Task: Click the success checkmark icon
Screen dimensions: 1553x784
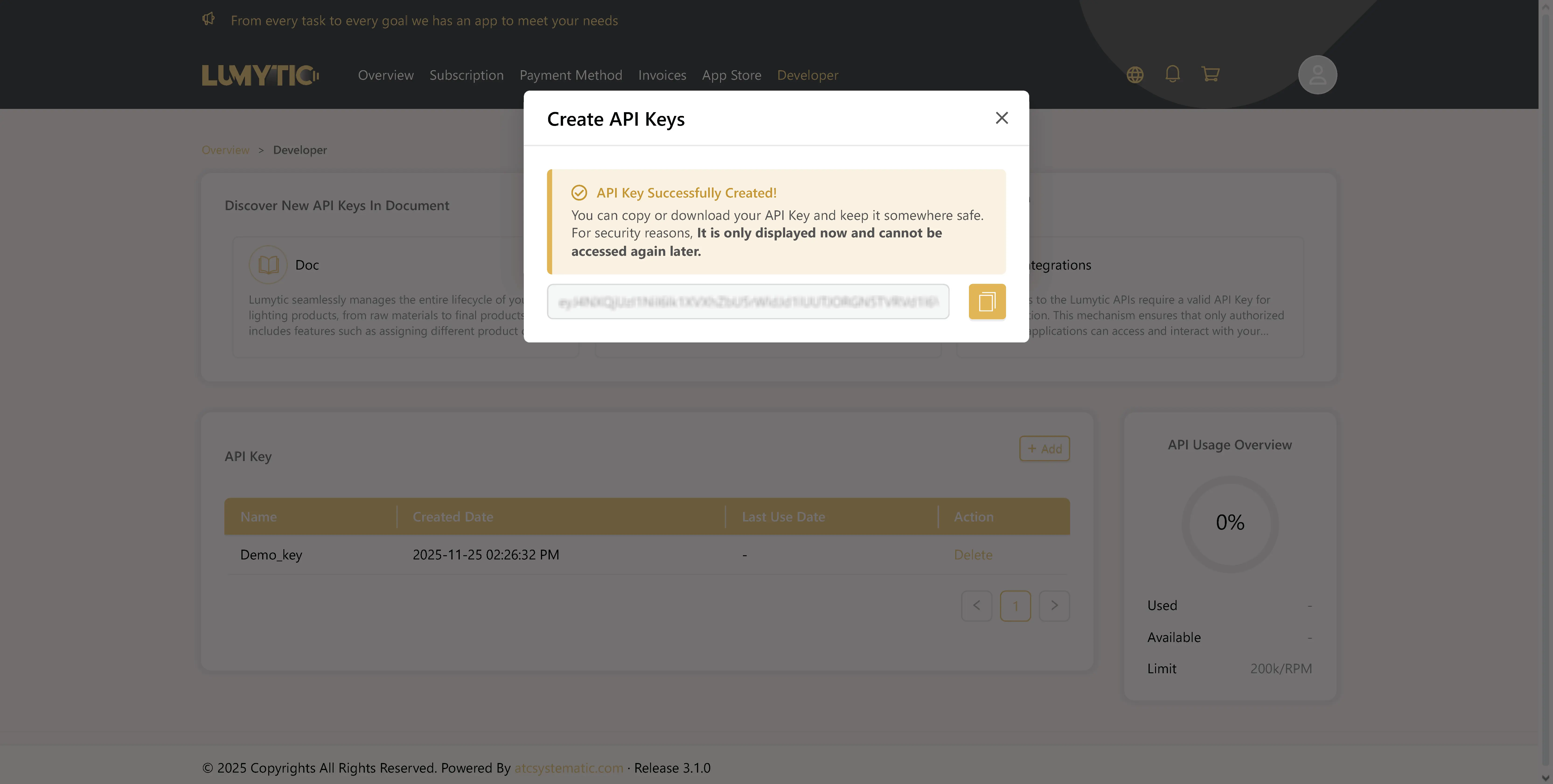Action: coord(579,193)
